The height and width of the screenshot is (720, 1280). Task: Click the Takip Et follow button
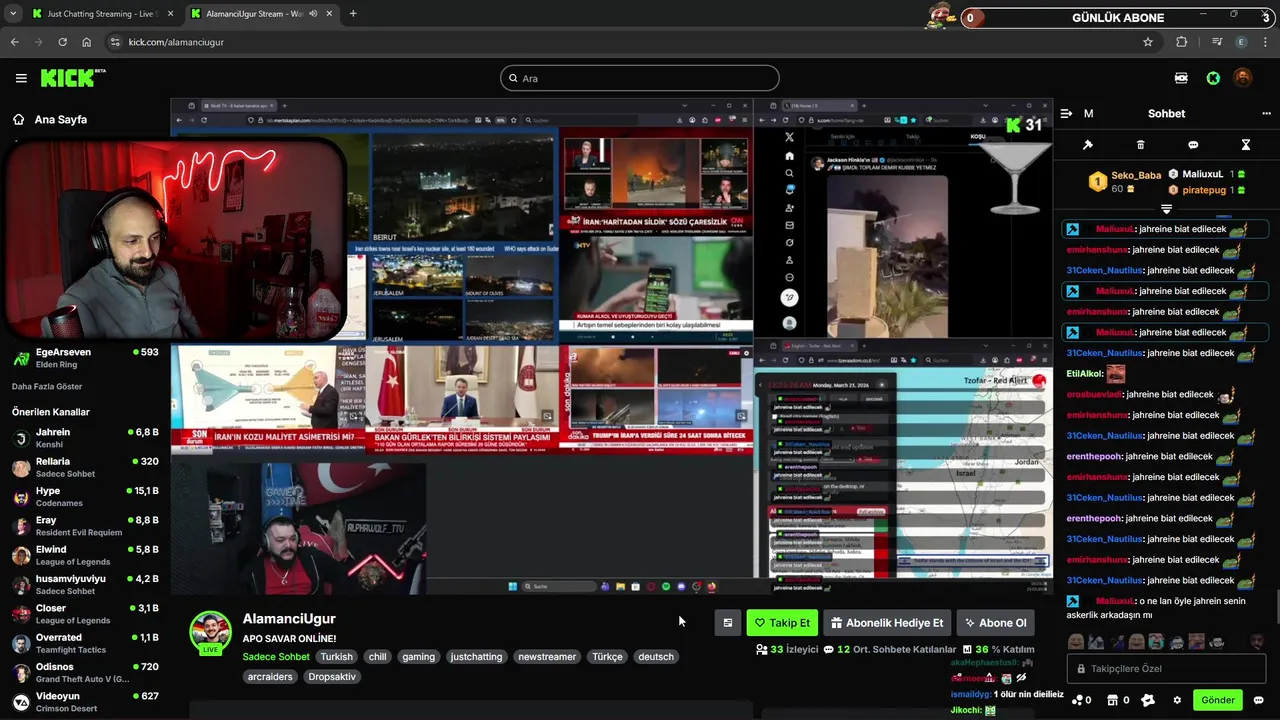(x=782, y=623)
